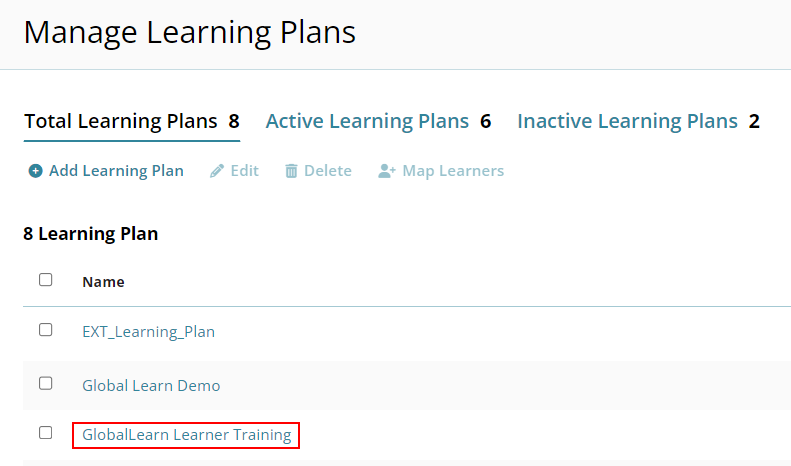Screen dimensions: 791x466
Task: Switch to Total Learning Plans tab
Action: tap(132, 121)
